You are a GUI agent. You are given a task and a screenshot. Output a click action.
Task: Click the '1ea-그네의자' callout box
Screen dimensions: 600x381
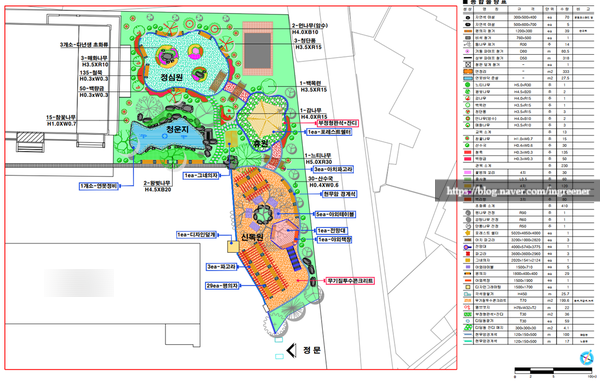[202, 176]
